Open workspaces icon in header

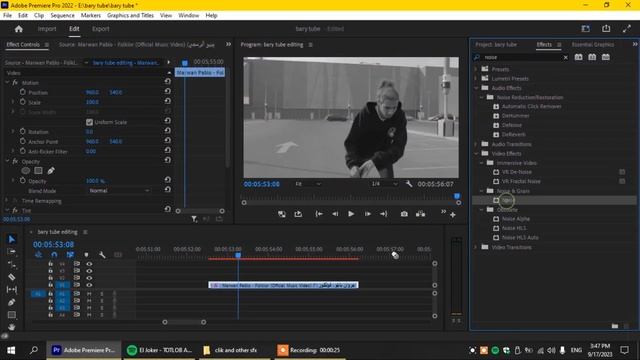pos(586,29)
